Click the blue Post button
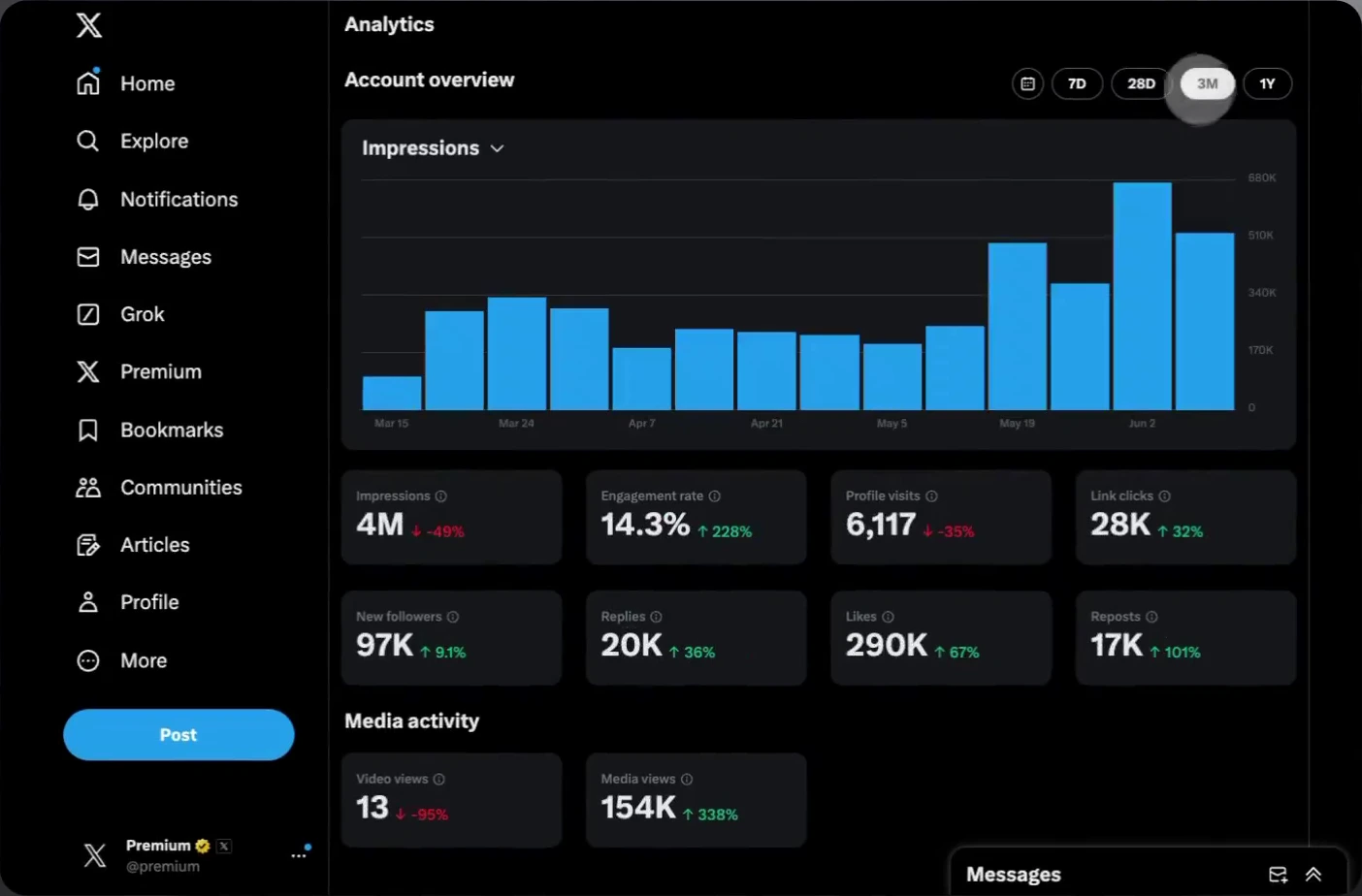This screenshot has height=896, width=1362. [178, 735]
